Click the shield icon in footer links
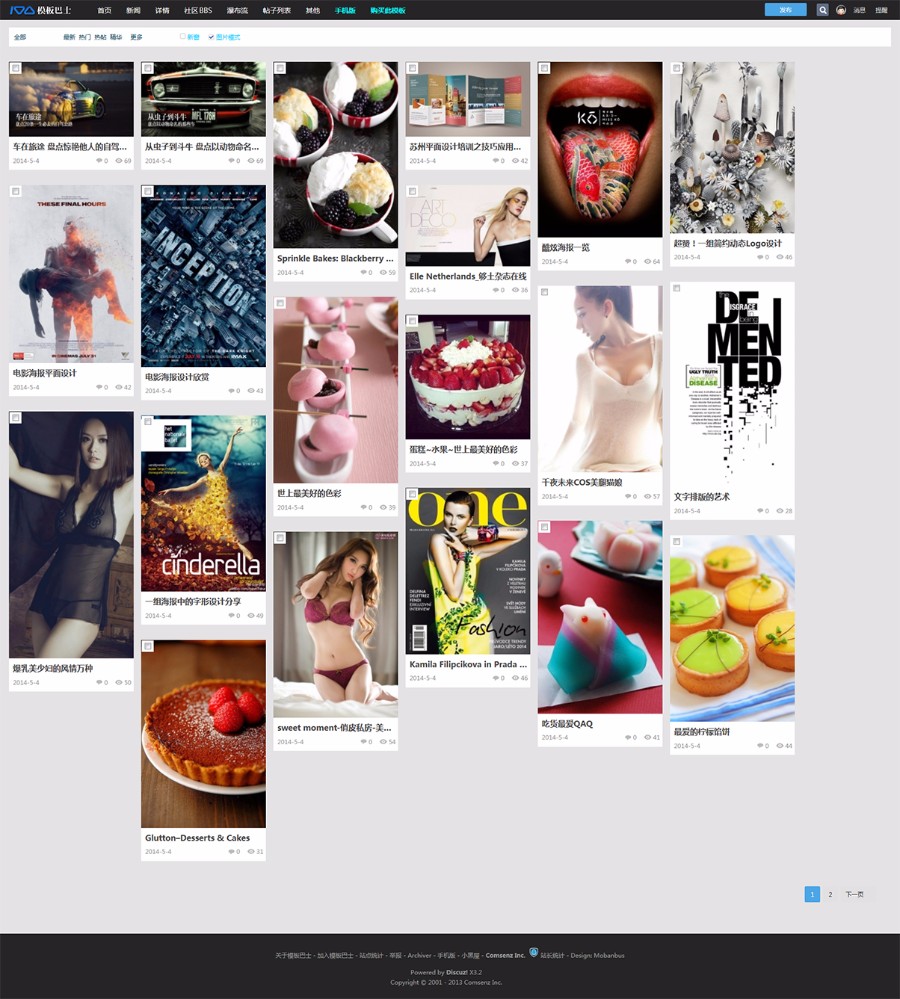This screenshot has height=999, width=900. (x=534, y=952)
